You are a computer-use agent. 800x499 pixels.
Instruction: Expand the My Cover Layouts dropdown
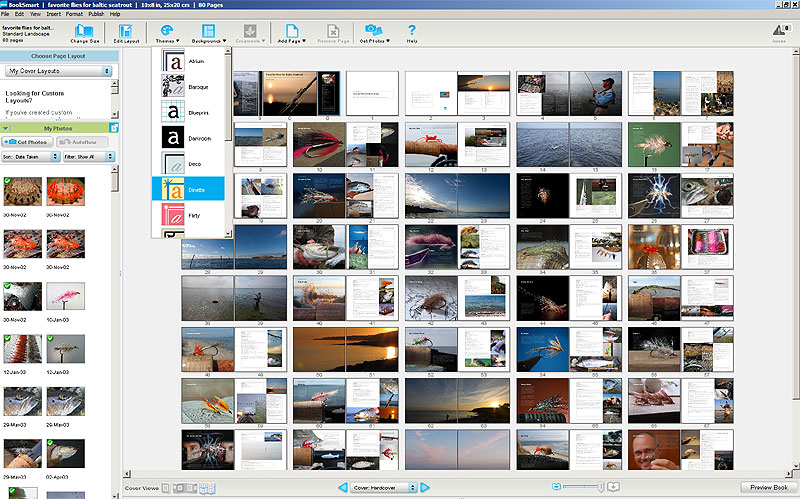pos(60,72)
